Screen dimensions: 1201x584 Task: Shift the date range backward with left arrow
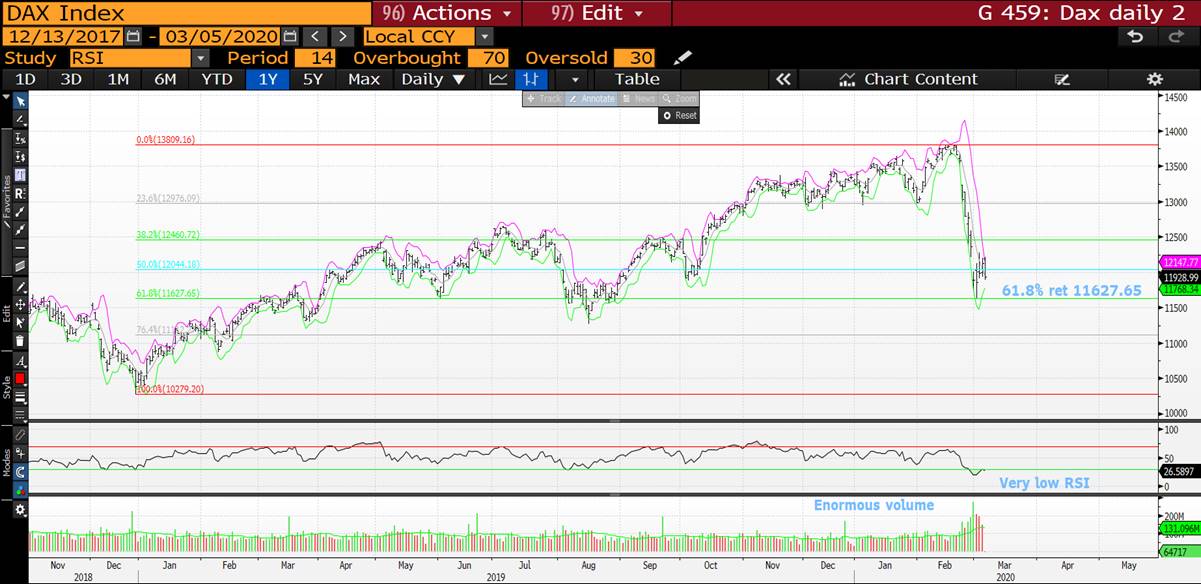[316, 36]
